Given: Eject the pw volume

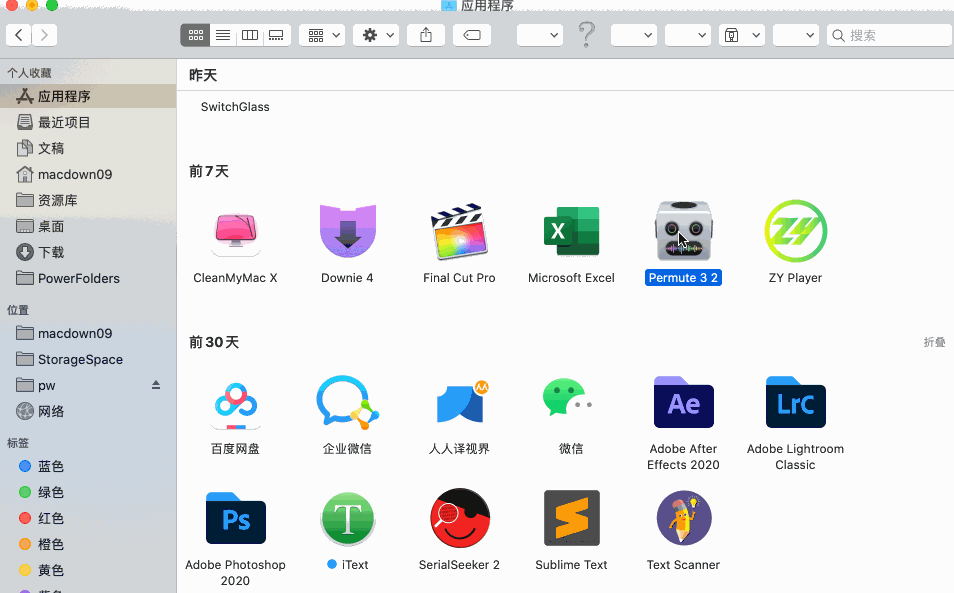Looking at the screenshot, I should 156,385.
